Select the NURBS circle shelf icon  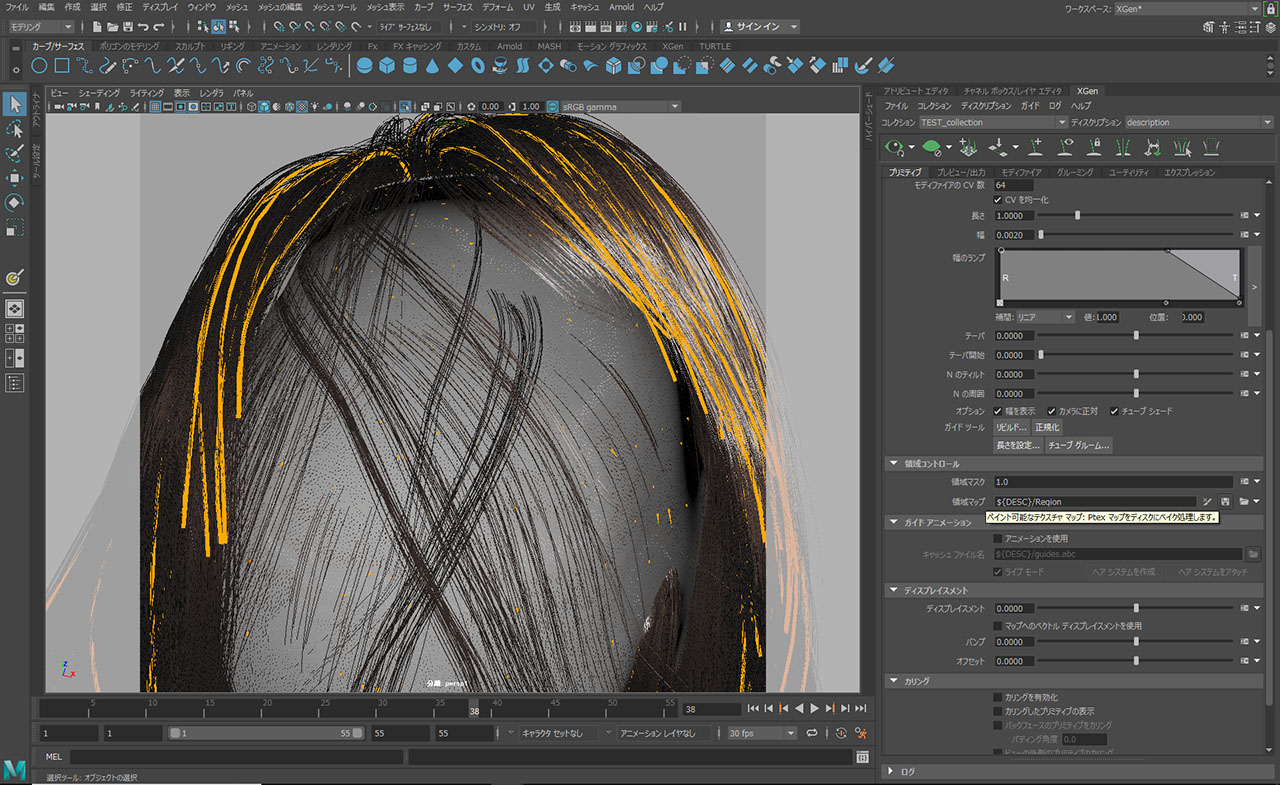coord(39,66)
